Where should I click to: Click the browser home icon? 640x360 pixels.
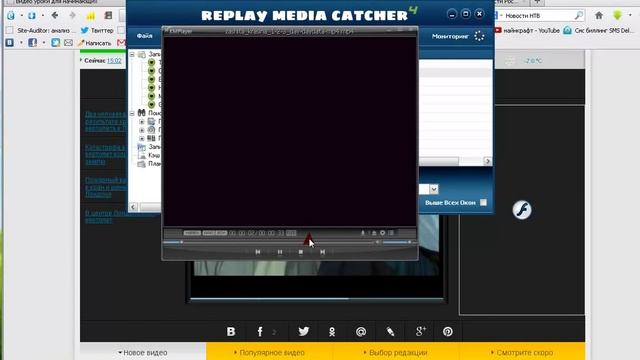click(599, 16)
